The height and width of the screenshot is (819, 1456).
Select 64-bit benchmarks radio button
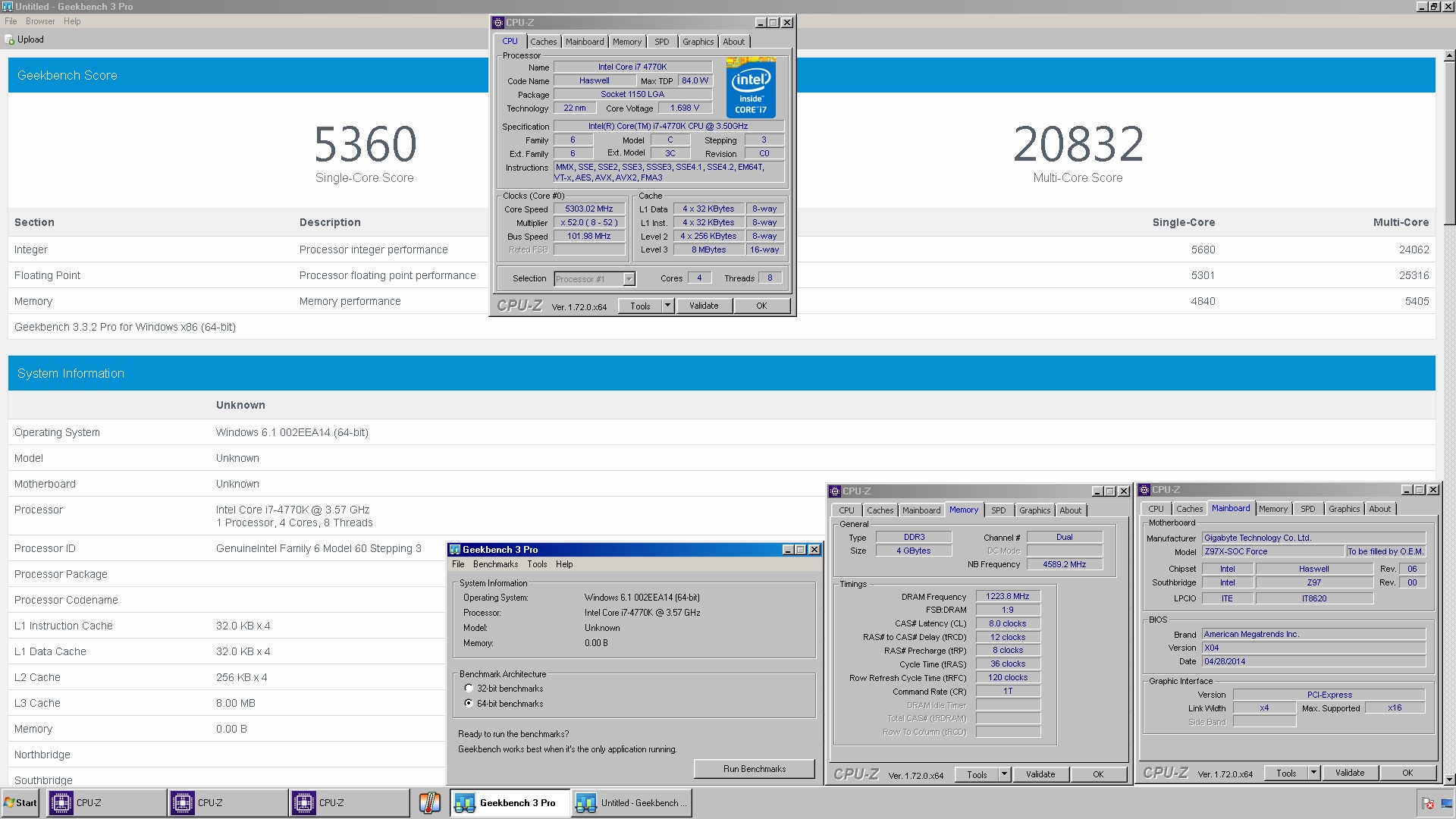click(x=469, y=704)
